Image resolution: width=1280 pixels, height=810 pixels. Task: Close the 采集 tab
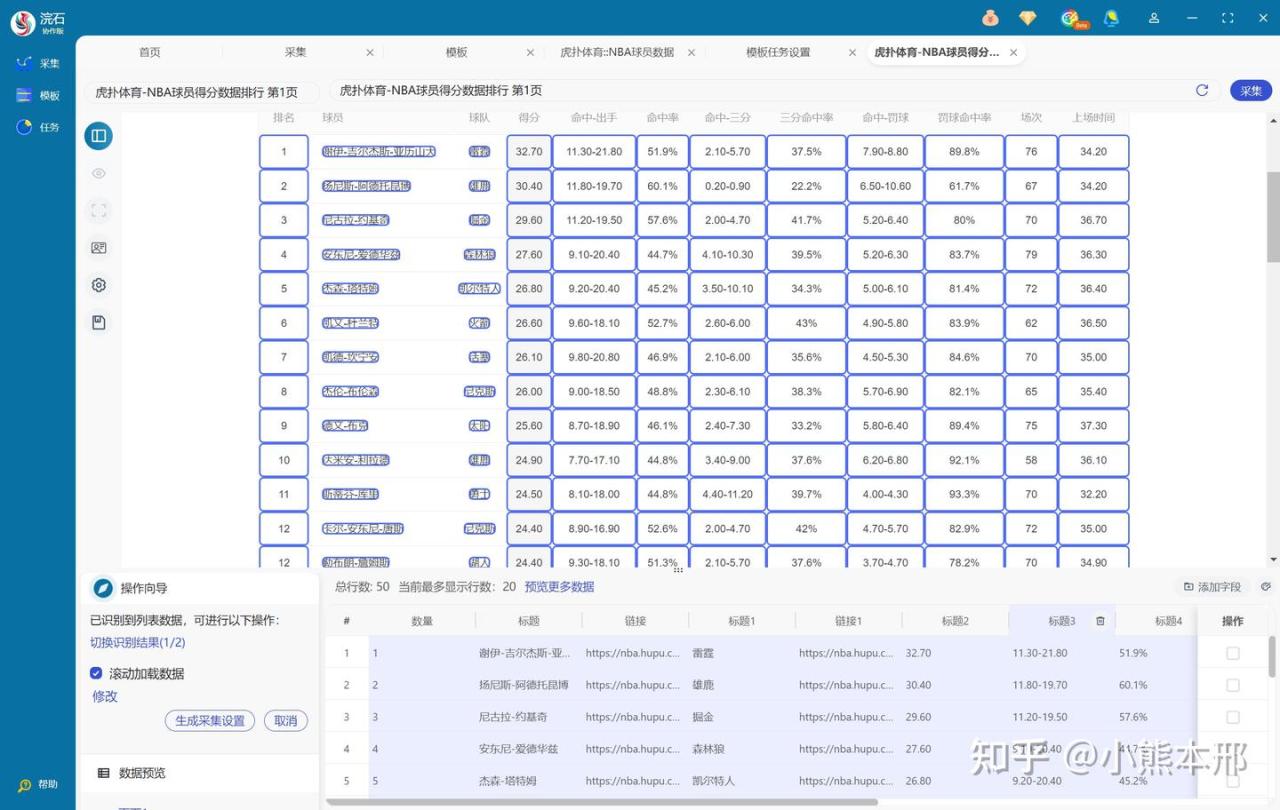[x=370, y=52]
